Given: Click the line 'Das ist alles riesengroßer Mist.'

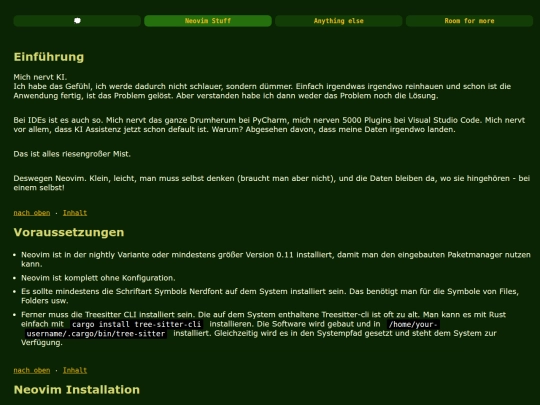Looking at the screenshot, I should (72, 154).
